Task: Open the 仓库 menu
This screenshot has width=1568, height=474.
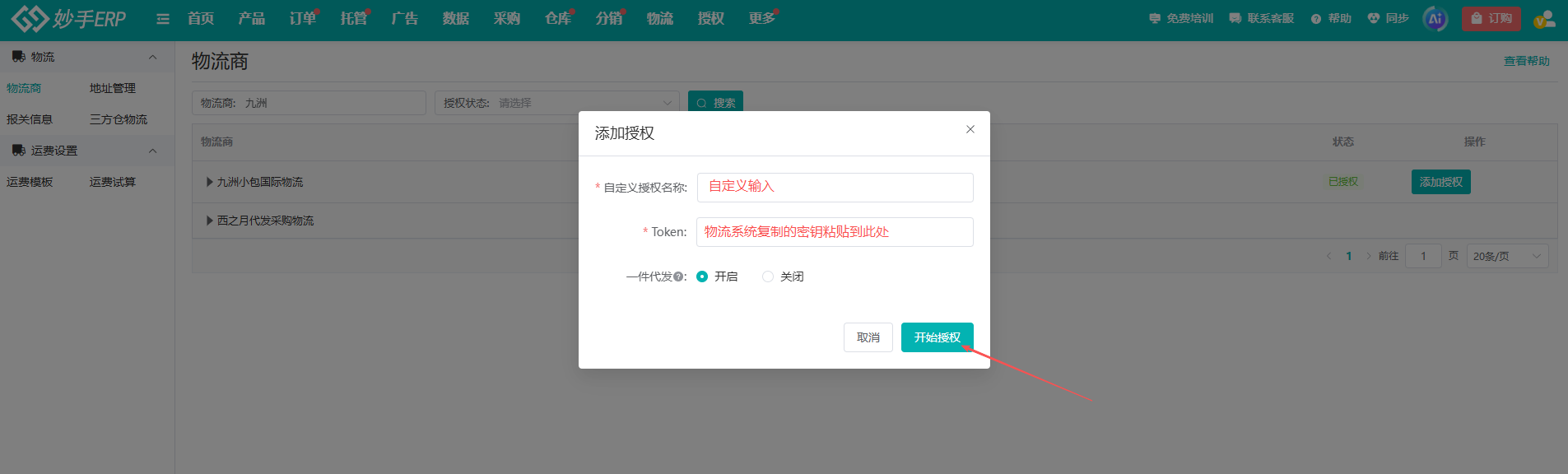Action: tap(558, 18)
